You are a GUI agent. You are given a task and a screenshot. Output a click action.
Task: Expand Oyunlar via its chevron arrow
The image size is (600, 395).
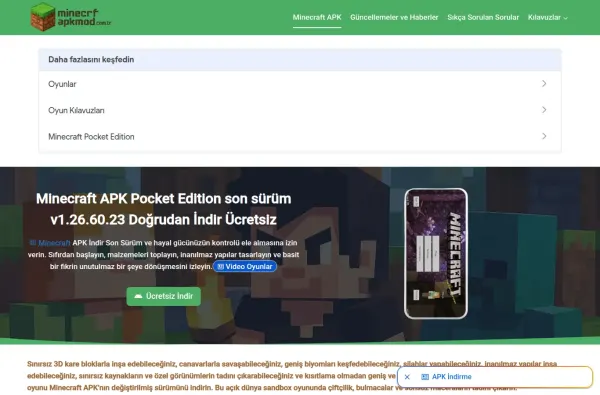pos(544,83)
